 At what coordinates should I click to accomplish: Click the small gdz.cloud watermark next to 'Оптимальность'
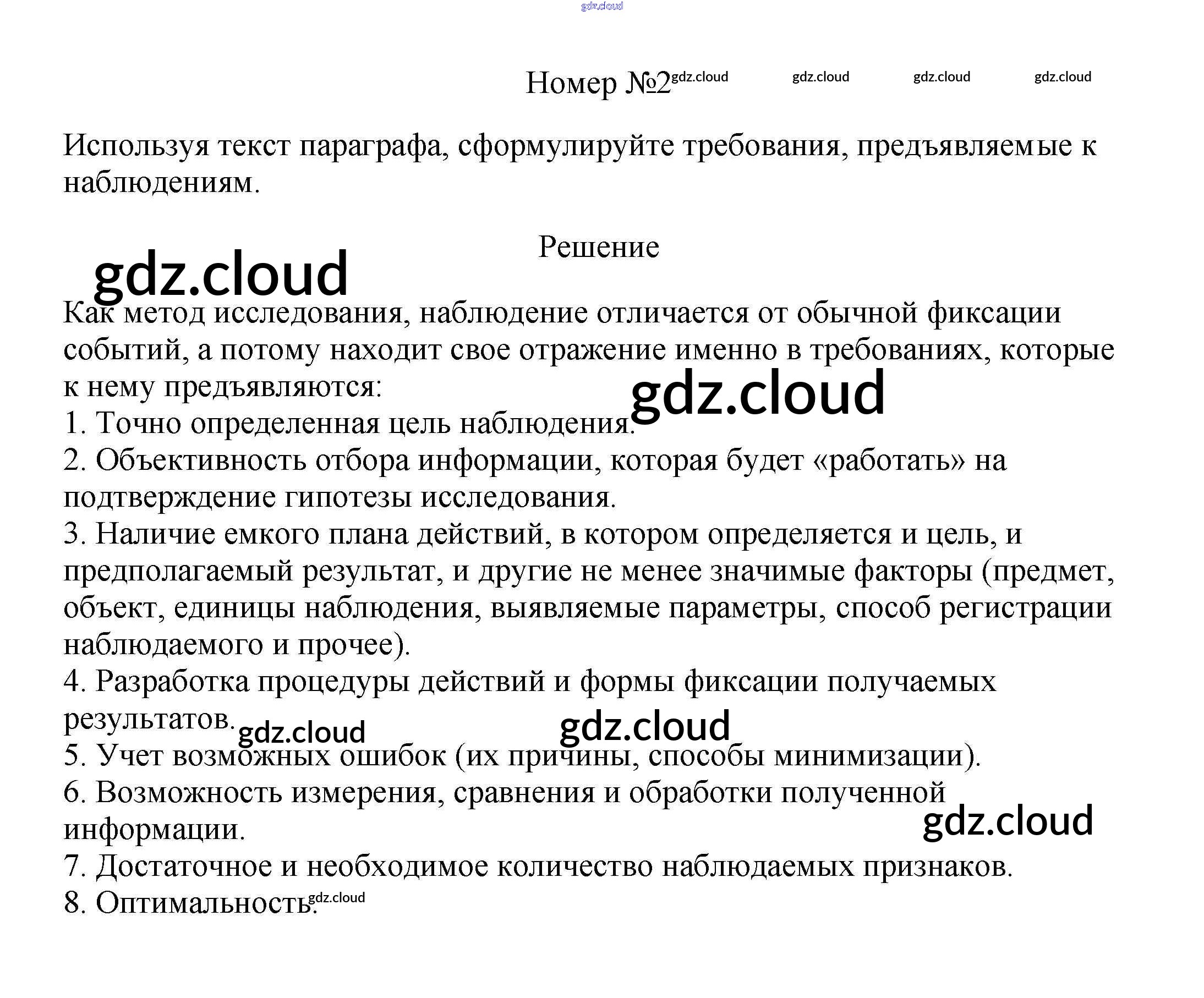[x=337, y=898]
